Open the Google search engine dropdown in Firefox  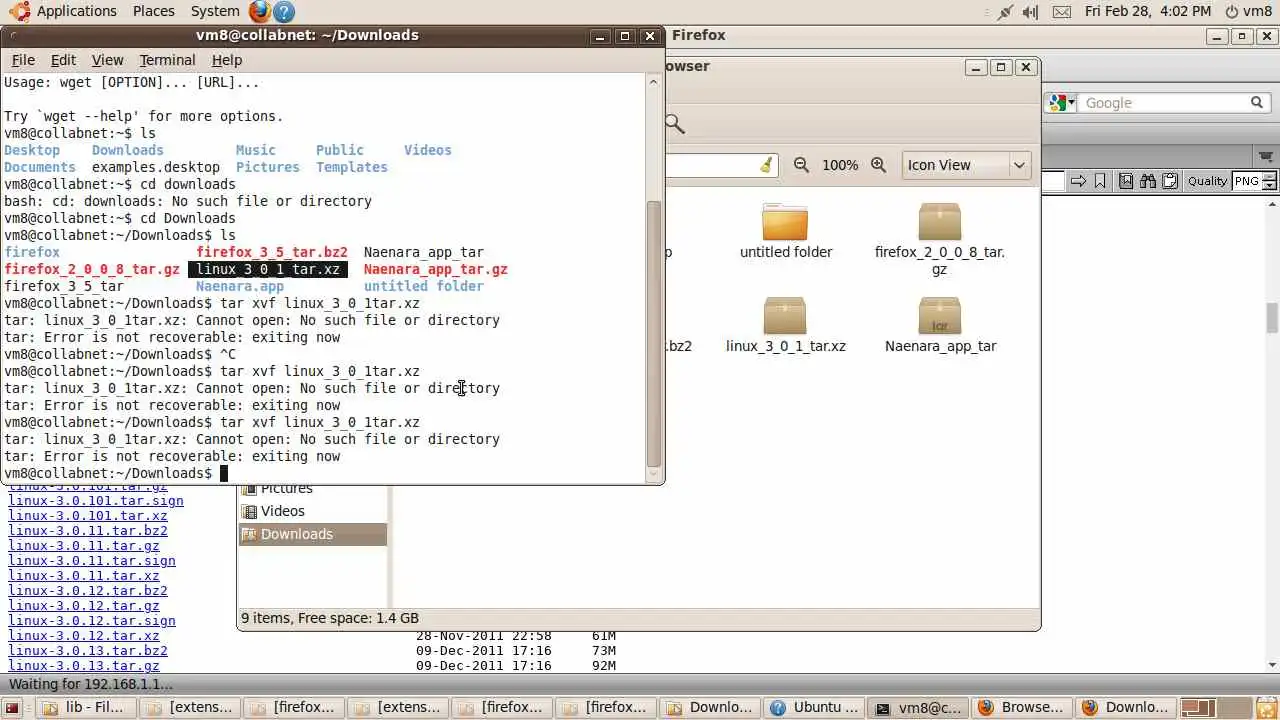[1061, 103]
